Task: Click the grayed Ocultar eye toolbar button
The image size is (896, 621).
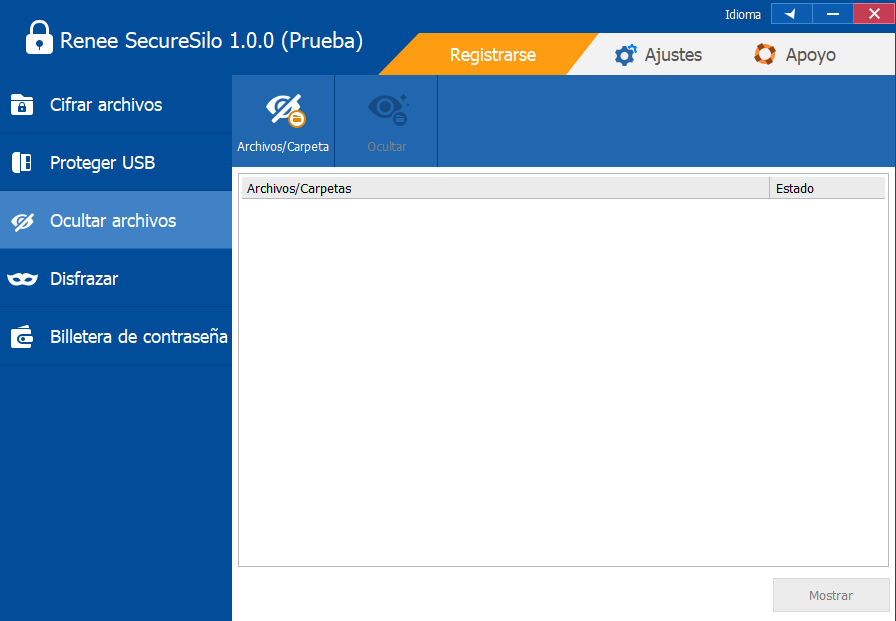Action: tap(387, 121)
